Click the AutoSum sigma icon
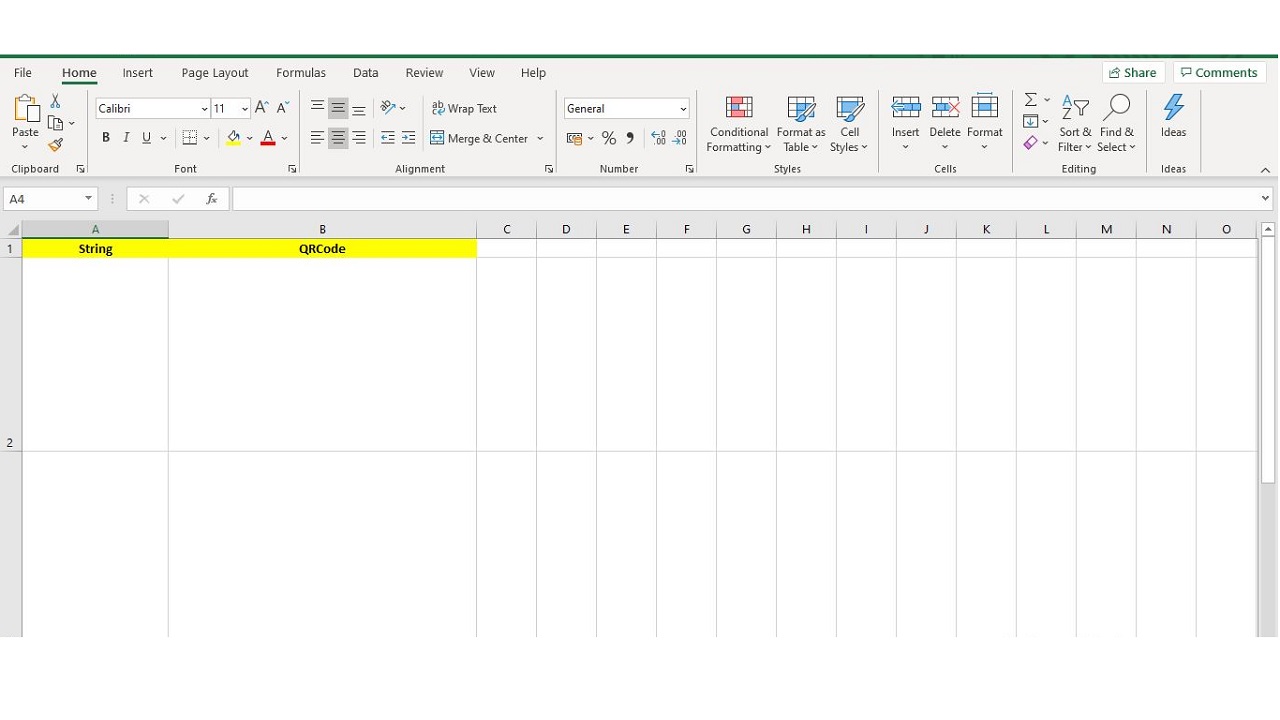 [1030, 100]
